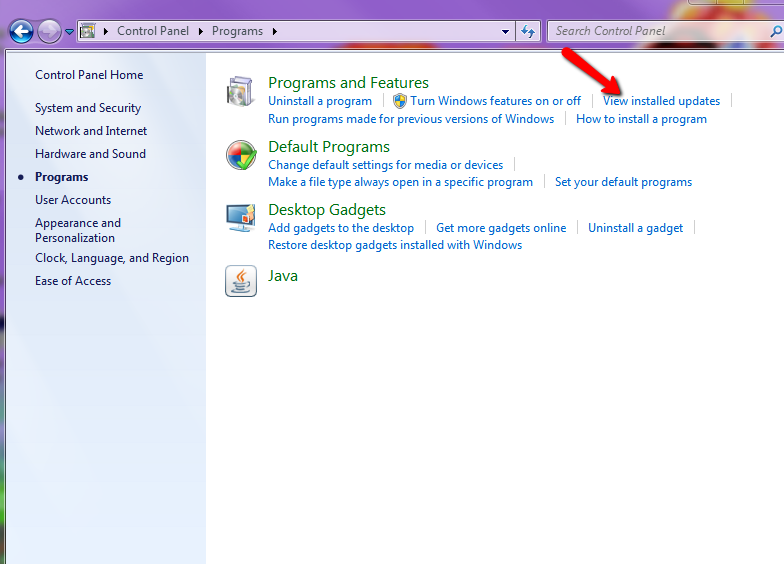This screenshot has height=564, width=784.
Task: Click the Java coffee cup icon
Action: pyautogui.click(x=241, y=281)
